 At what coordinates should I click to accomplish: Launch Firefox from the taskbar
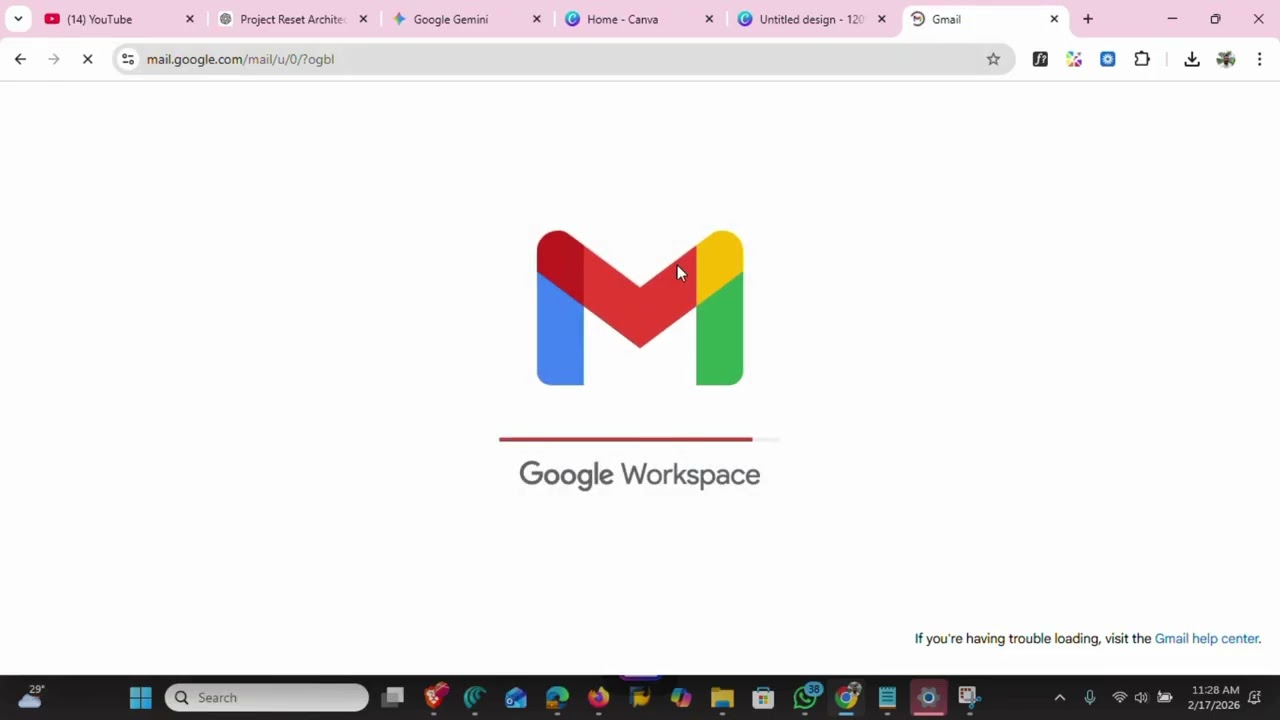coord(598,697)
